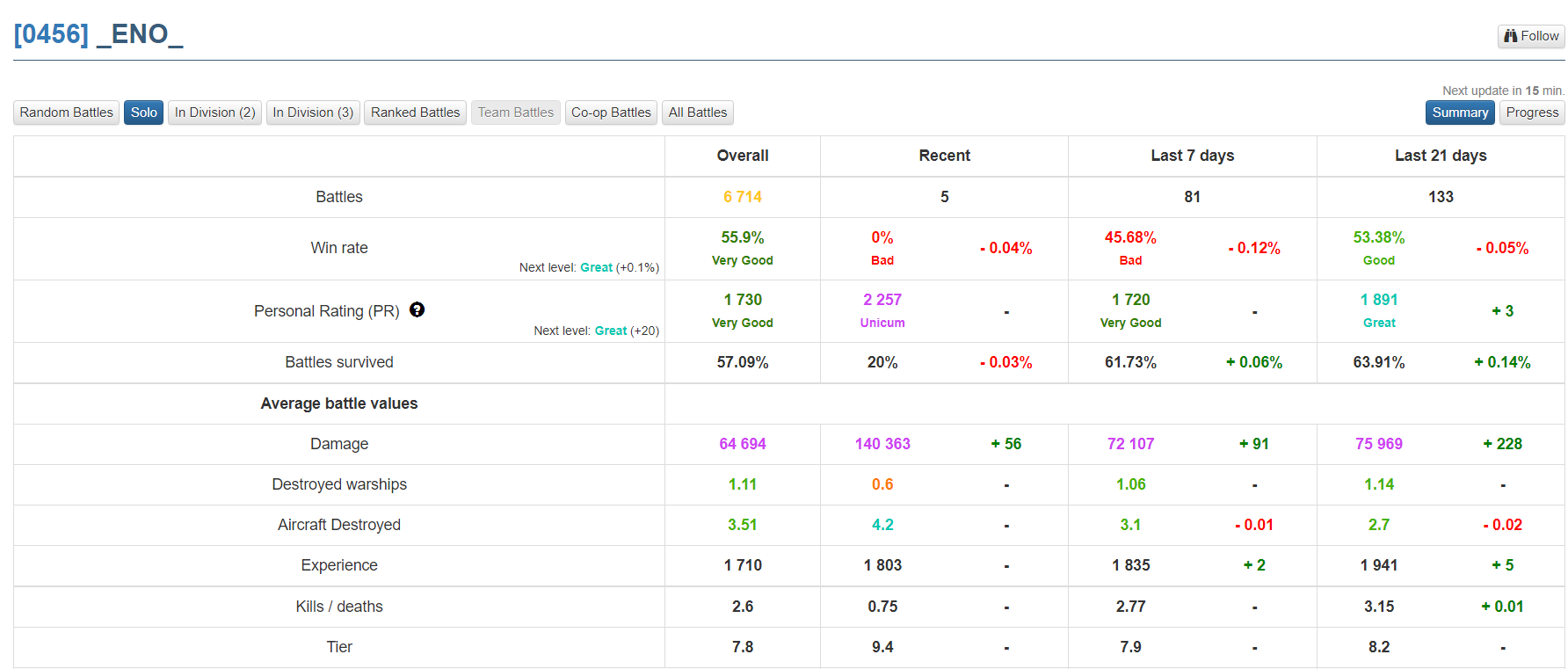Image resolution: width=1568 pixels, height=669 pixels.
Task: Select the Solo battles tab
Action: (x=143, y=113)
